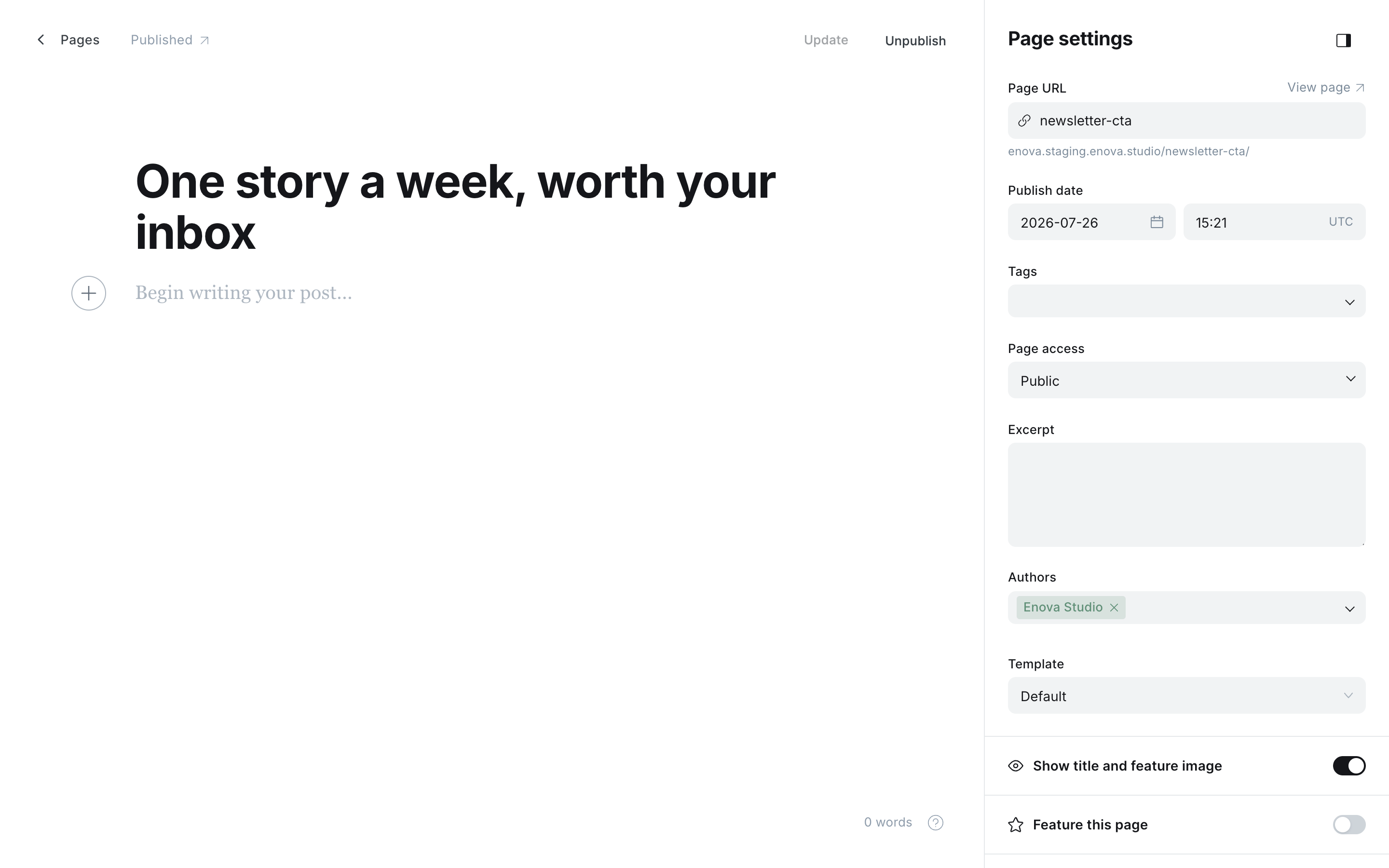Open the Page access Public dropdown
The height and width of the screenshot is (868, 1389).
pyautogui.click(x=1186, y=380)
